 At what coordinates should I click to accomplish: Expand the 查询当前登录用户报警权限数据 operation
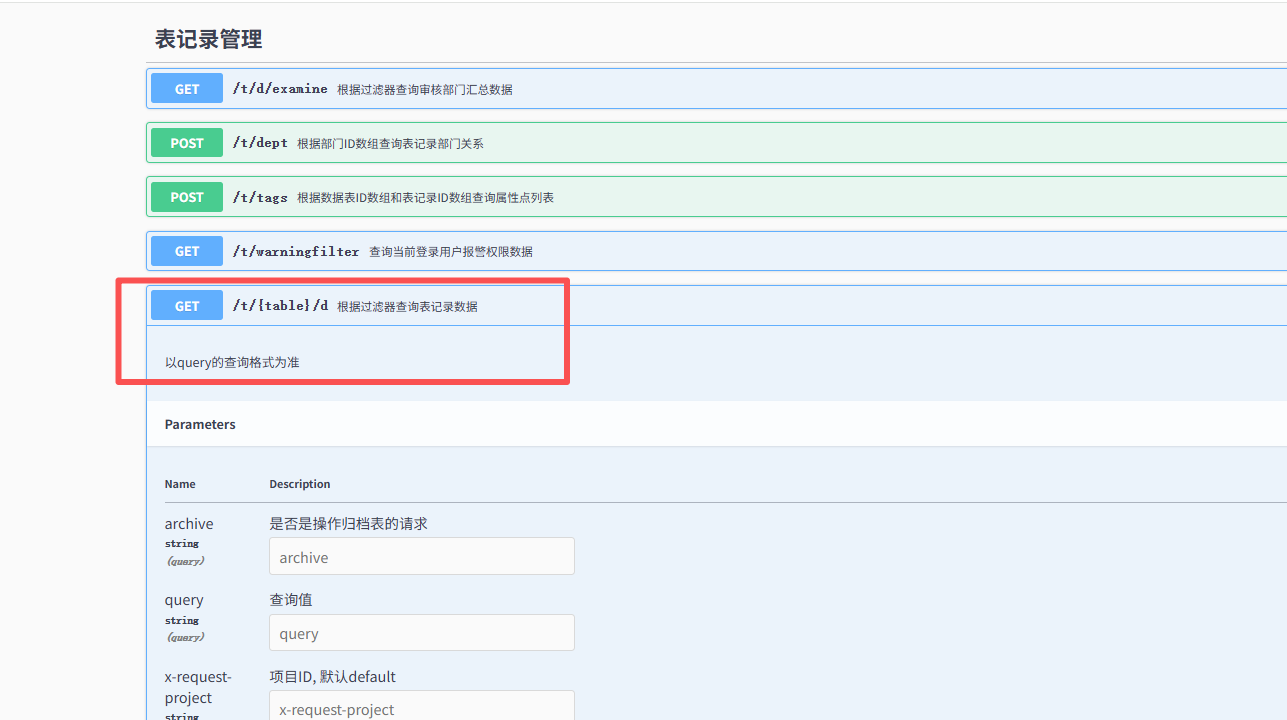click(457, 252)
